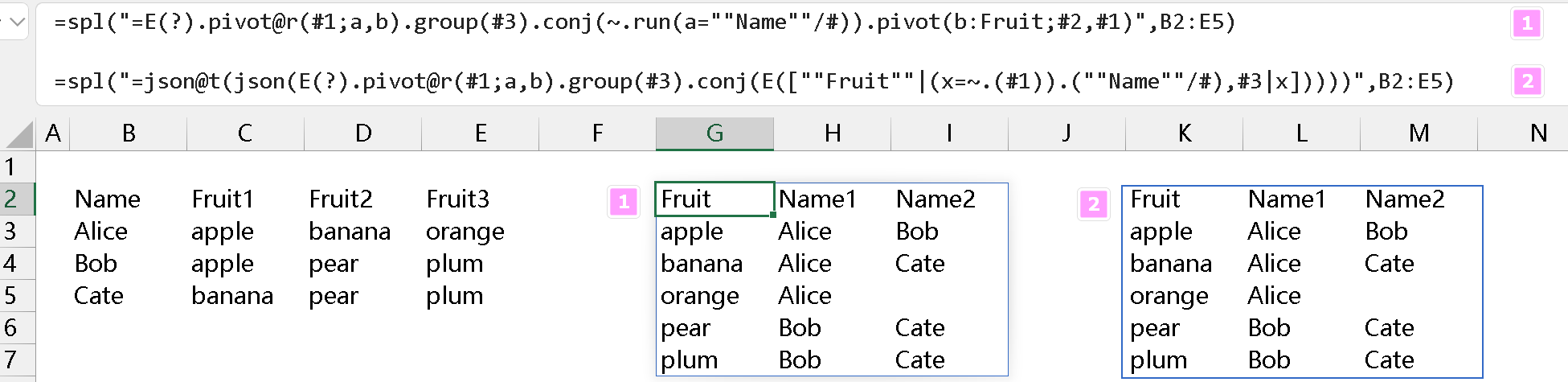Select the Fruit3 header cell
This screenshot has height=382, width=1568.
[457, 199]
